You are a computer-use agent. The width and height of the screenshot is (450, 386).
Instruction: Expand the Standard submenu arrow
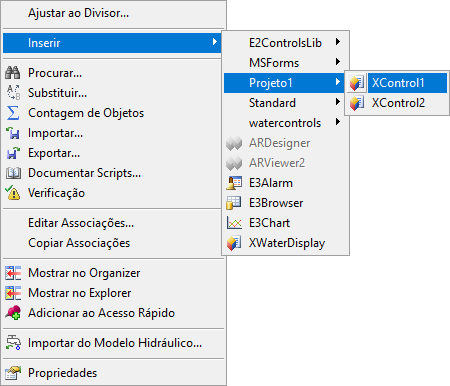coord(338,102)
